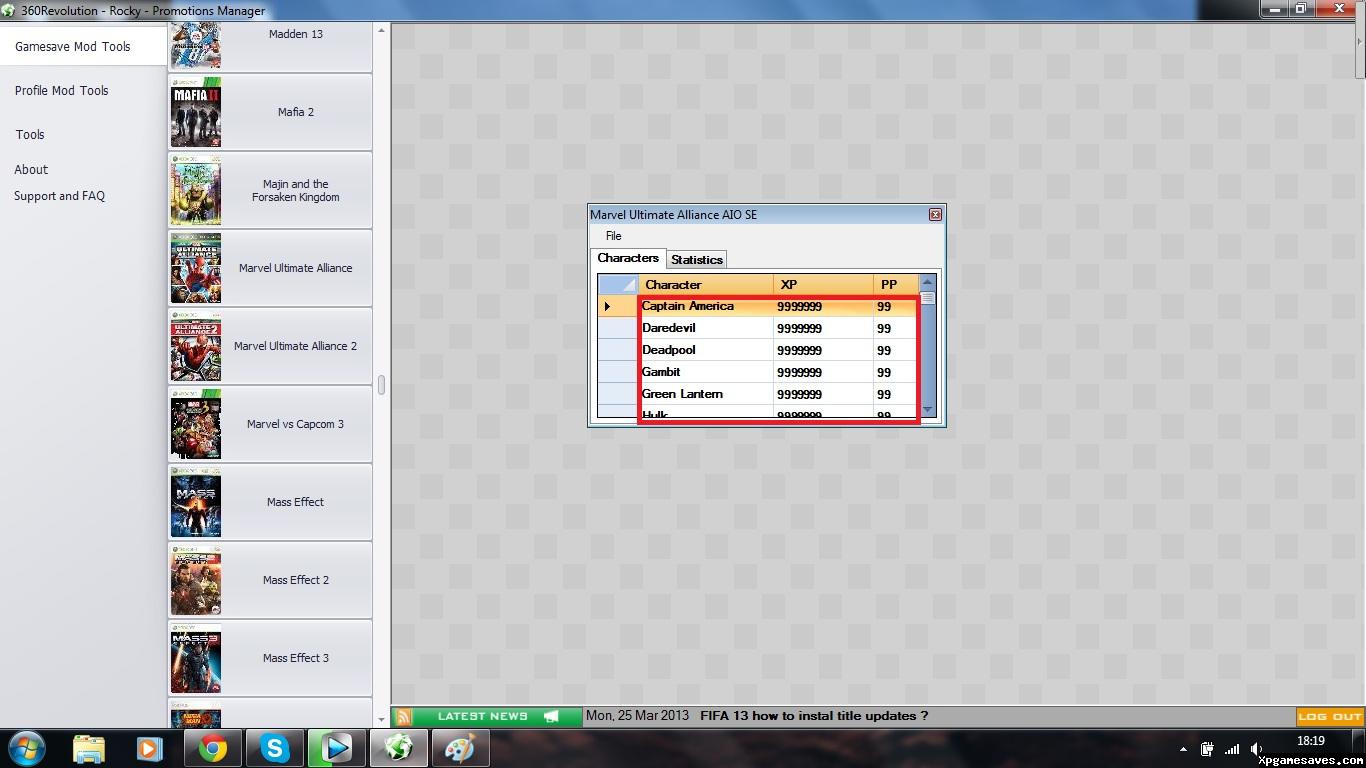This screenshot has height=768, width=1366.
Task: Click the XP value field for Daredevil
Action: (x=822, y=328)
